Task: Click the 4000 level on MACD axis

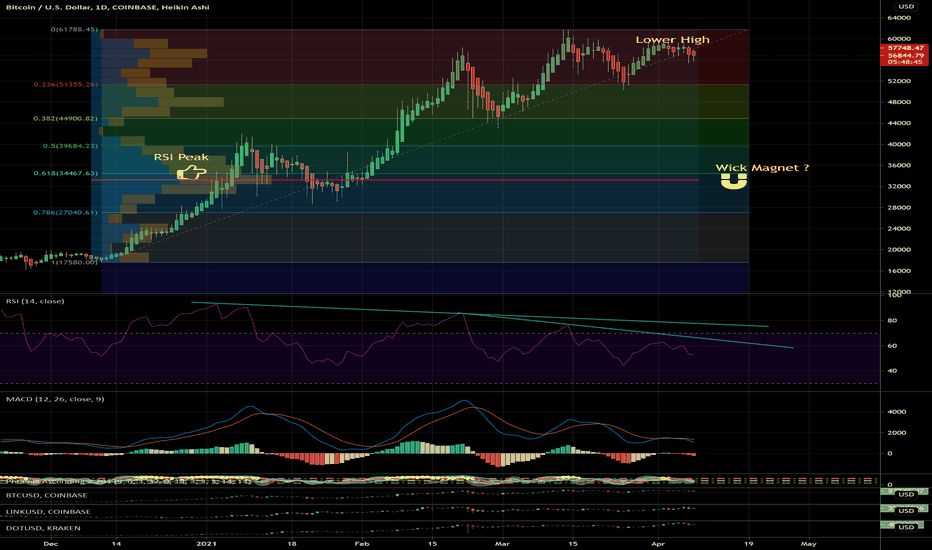Action: [896, 411]
